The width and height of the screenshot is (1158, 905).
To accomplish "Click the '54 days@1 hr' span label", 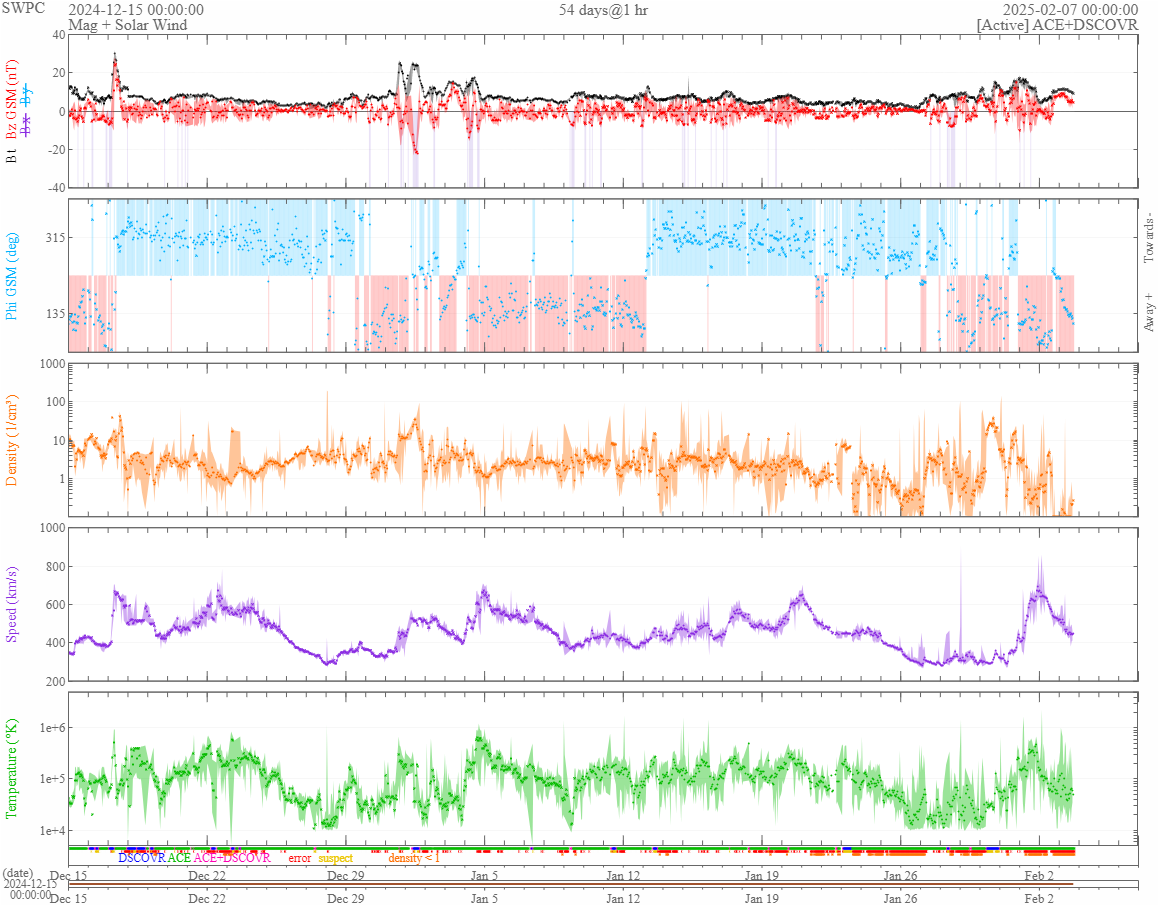I will click(603, 10).
